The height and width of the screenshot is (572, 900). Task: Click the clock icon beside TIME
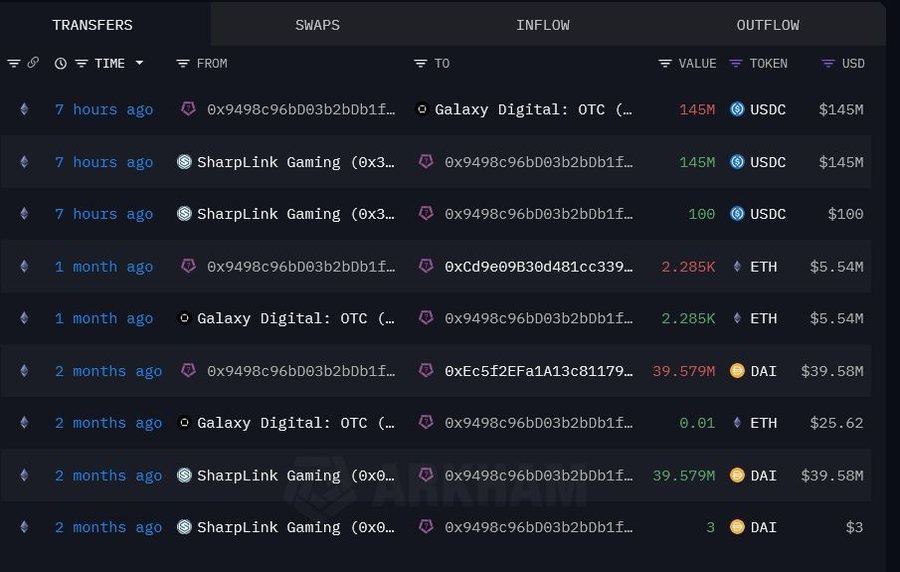point(60,64)
